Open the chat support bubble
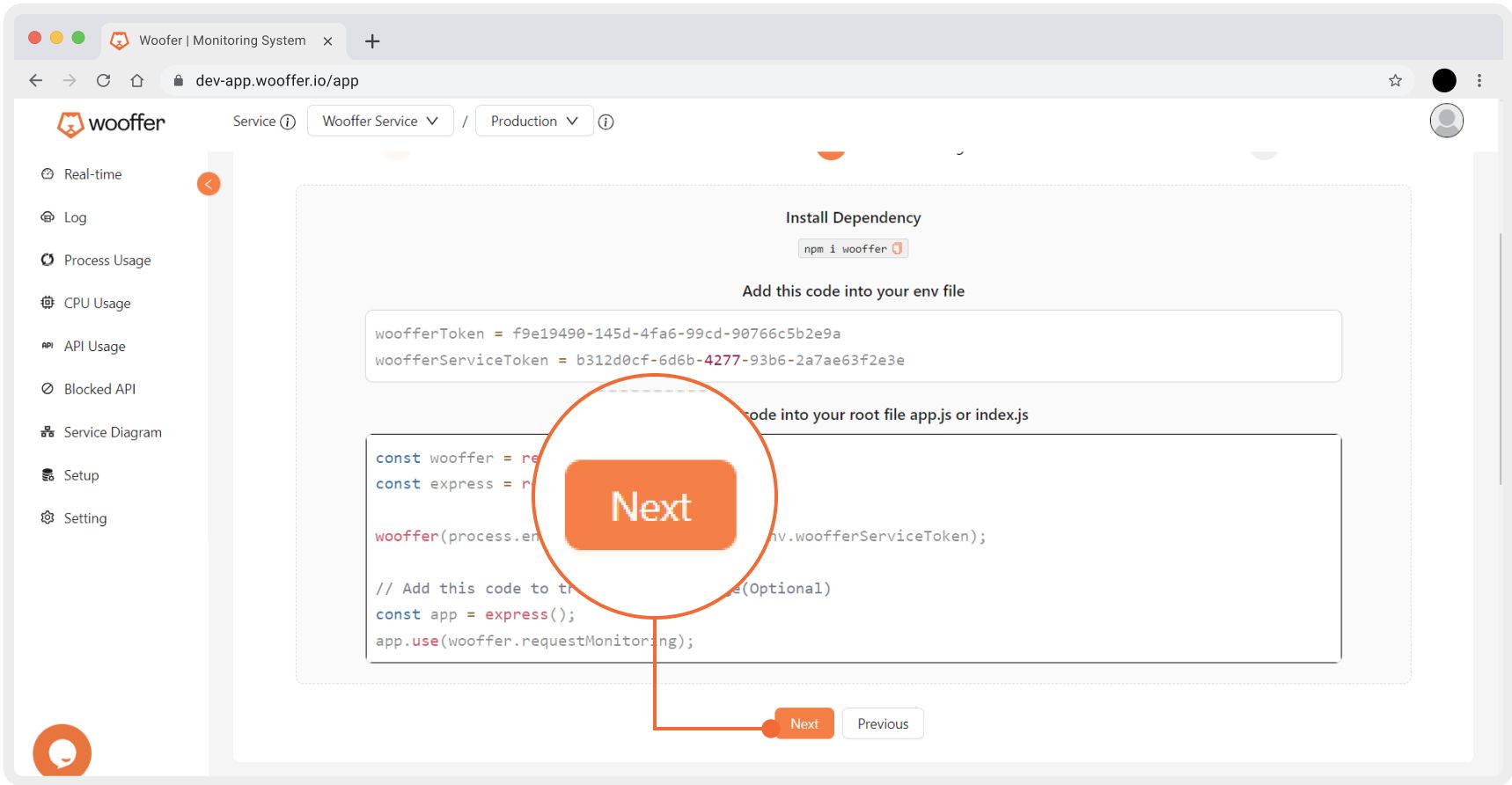 click(62, 751)
